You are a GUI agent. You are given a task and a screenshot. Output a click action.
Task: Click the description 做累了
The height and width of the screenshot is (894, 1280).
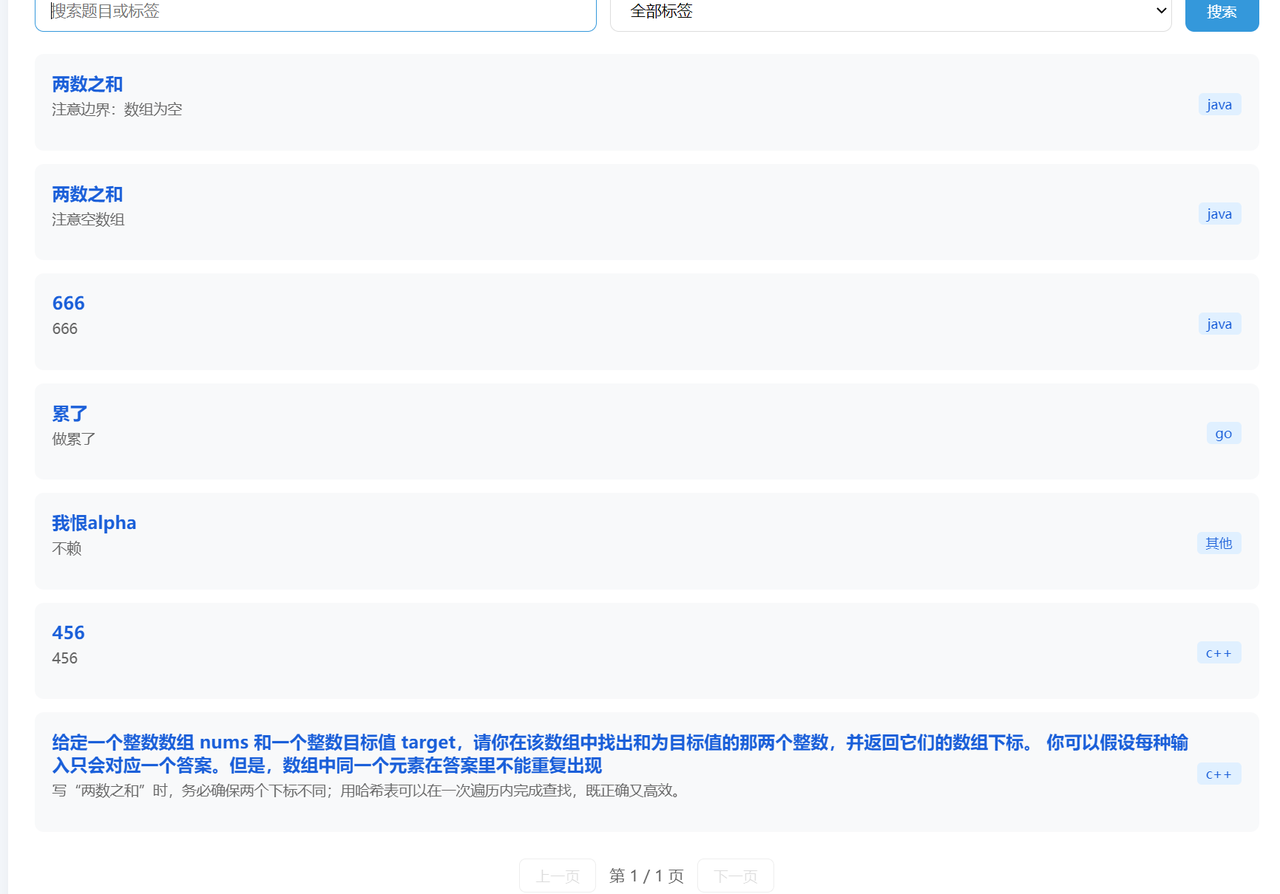click(x=74, y=439)
